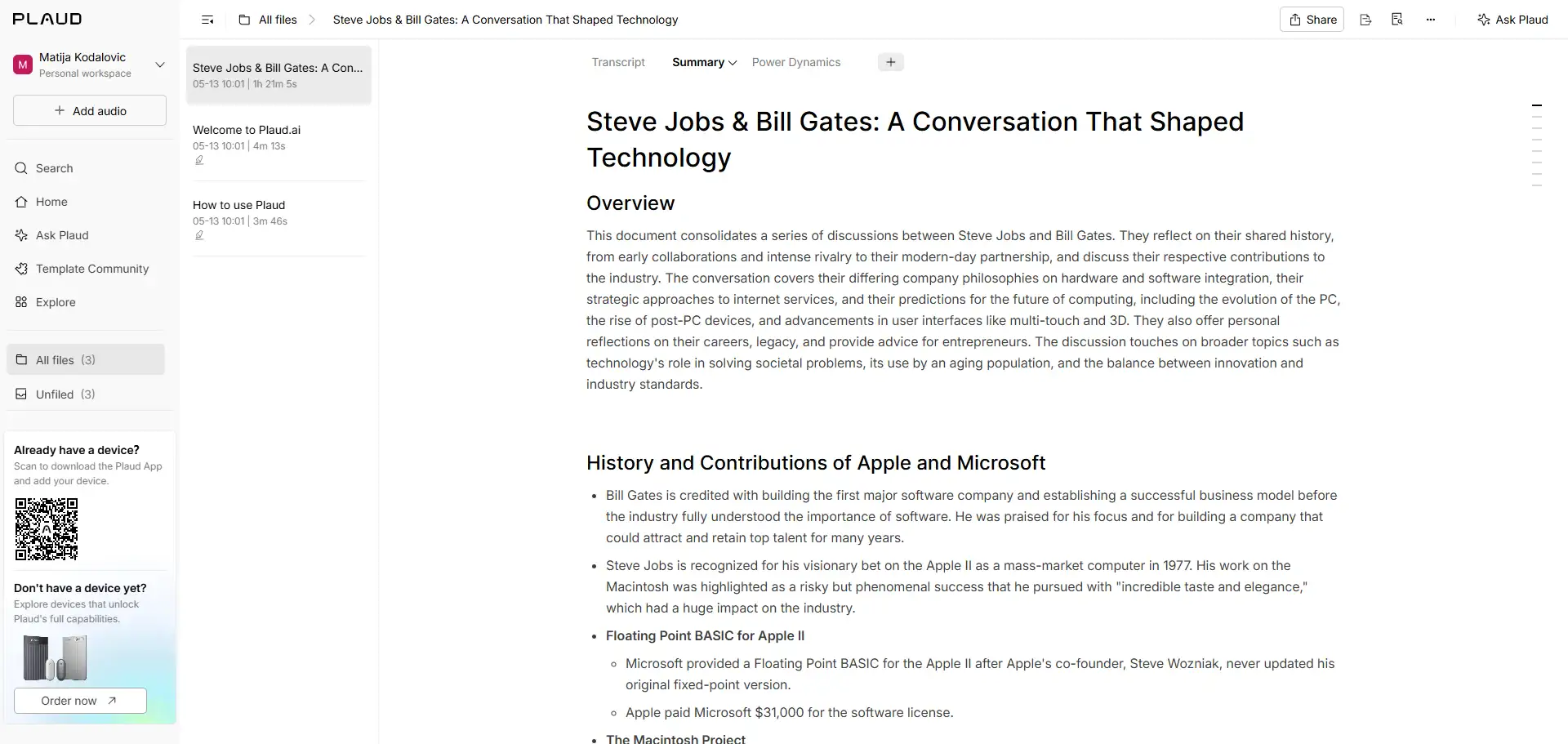
Task: Click the PLAUD logo
Action: coord(47,19)
